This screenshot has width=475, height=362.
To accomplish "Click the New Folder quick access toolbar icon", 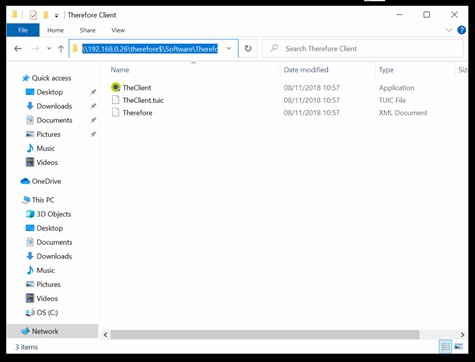I will [46, 15].
